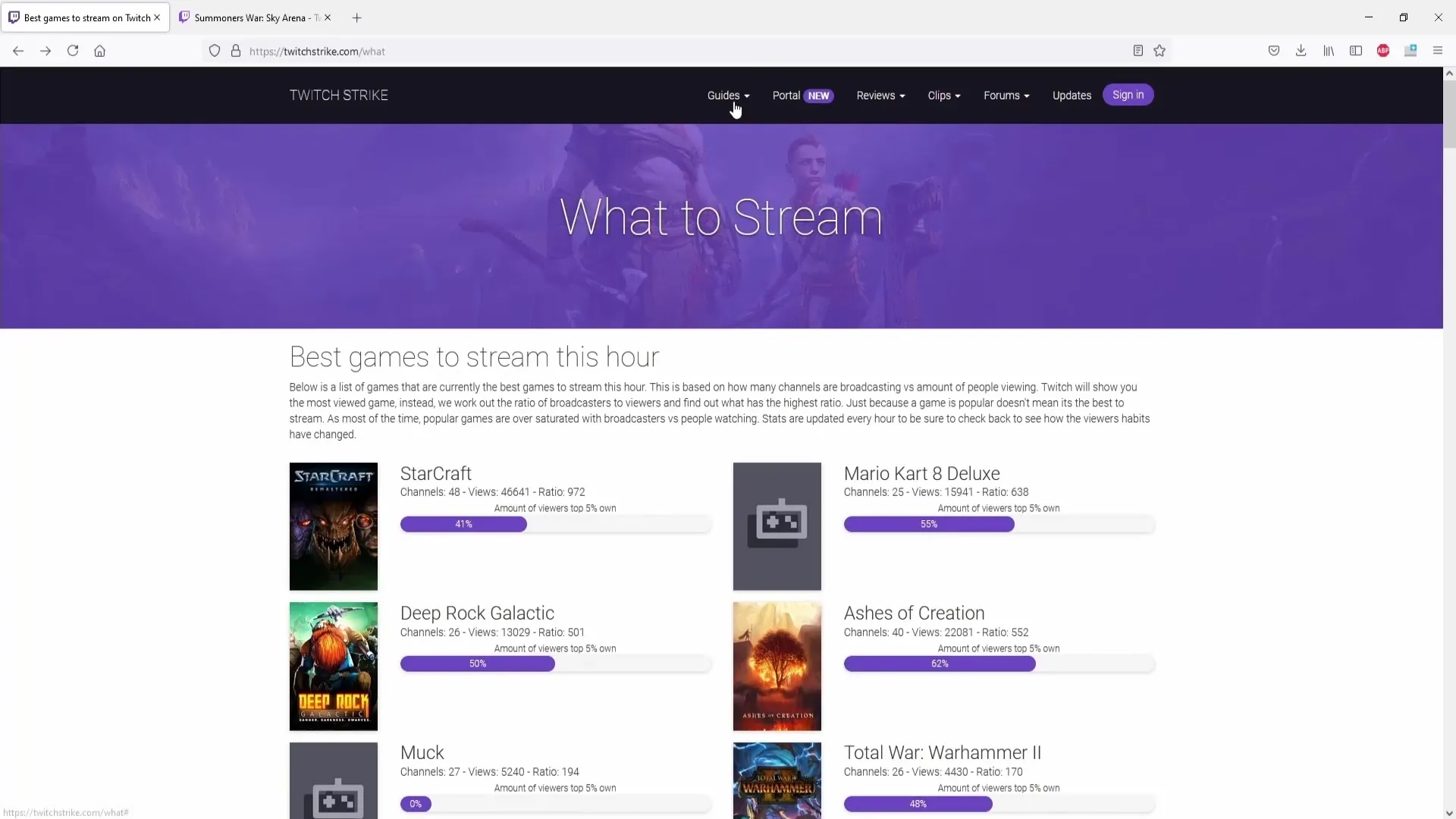This screenshot has height=819, width=1456.
Task: Click the Deep Rock Galactic game thumbnail
Action: click(333, 666)
